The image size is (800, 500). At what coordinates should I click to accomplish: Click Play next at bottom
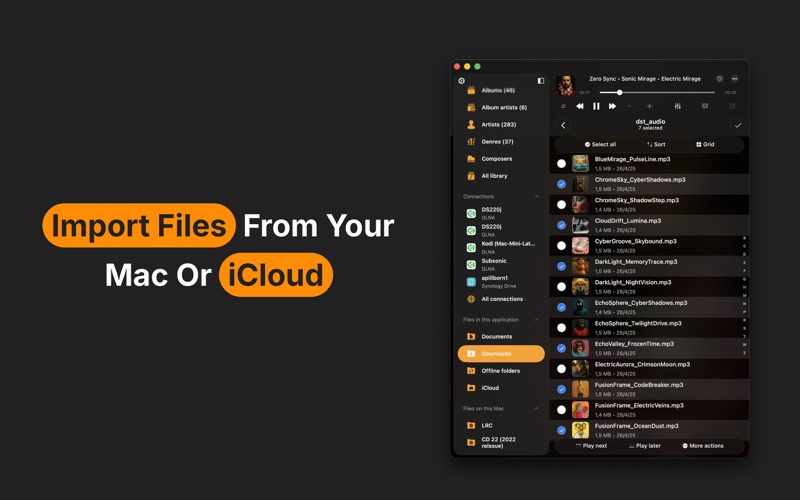coord(591,445)
